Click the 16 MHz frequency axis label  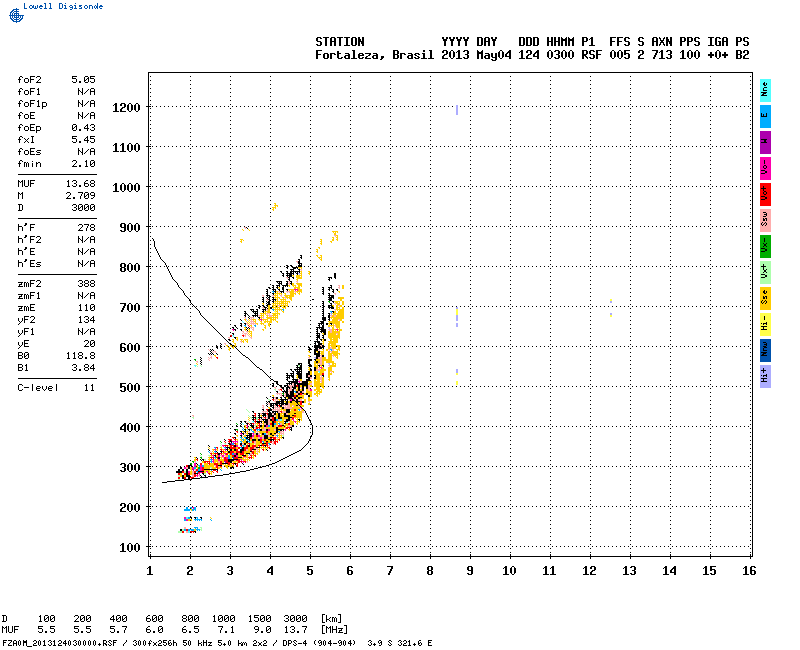pyautogui.click(x=748, y=571)
